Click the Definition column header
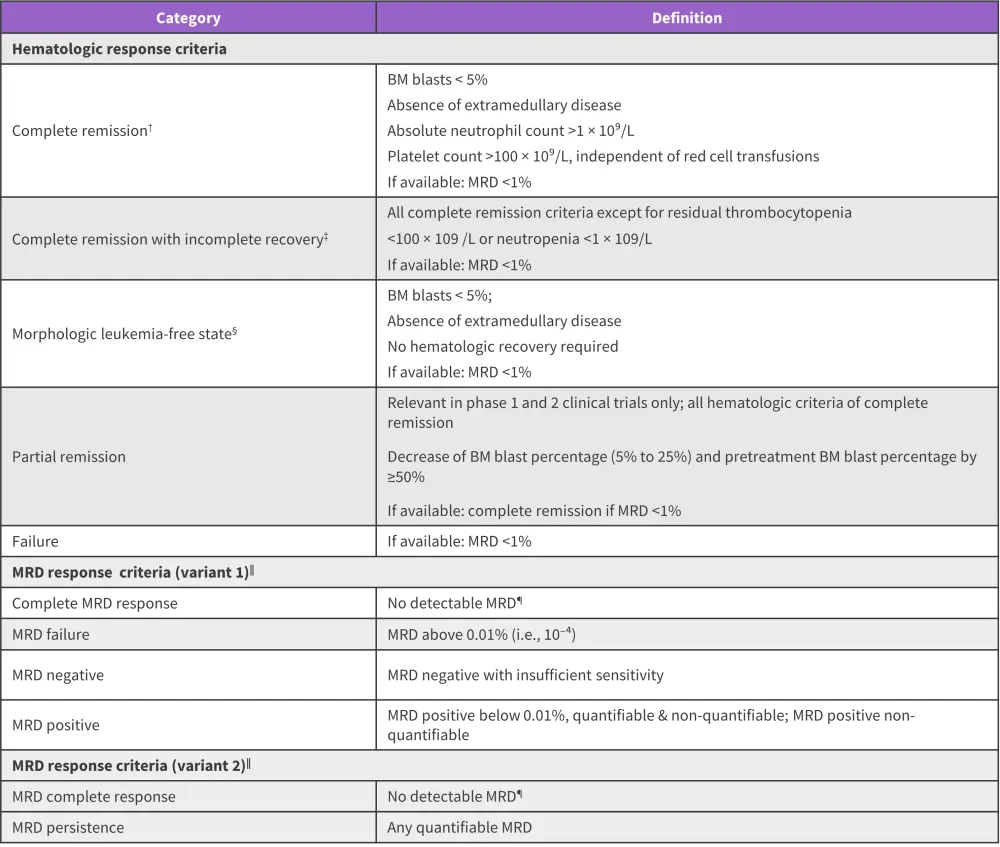Screen dimensions: 1000x847 click(686, 18)
